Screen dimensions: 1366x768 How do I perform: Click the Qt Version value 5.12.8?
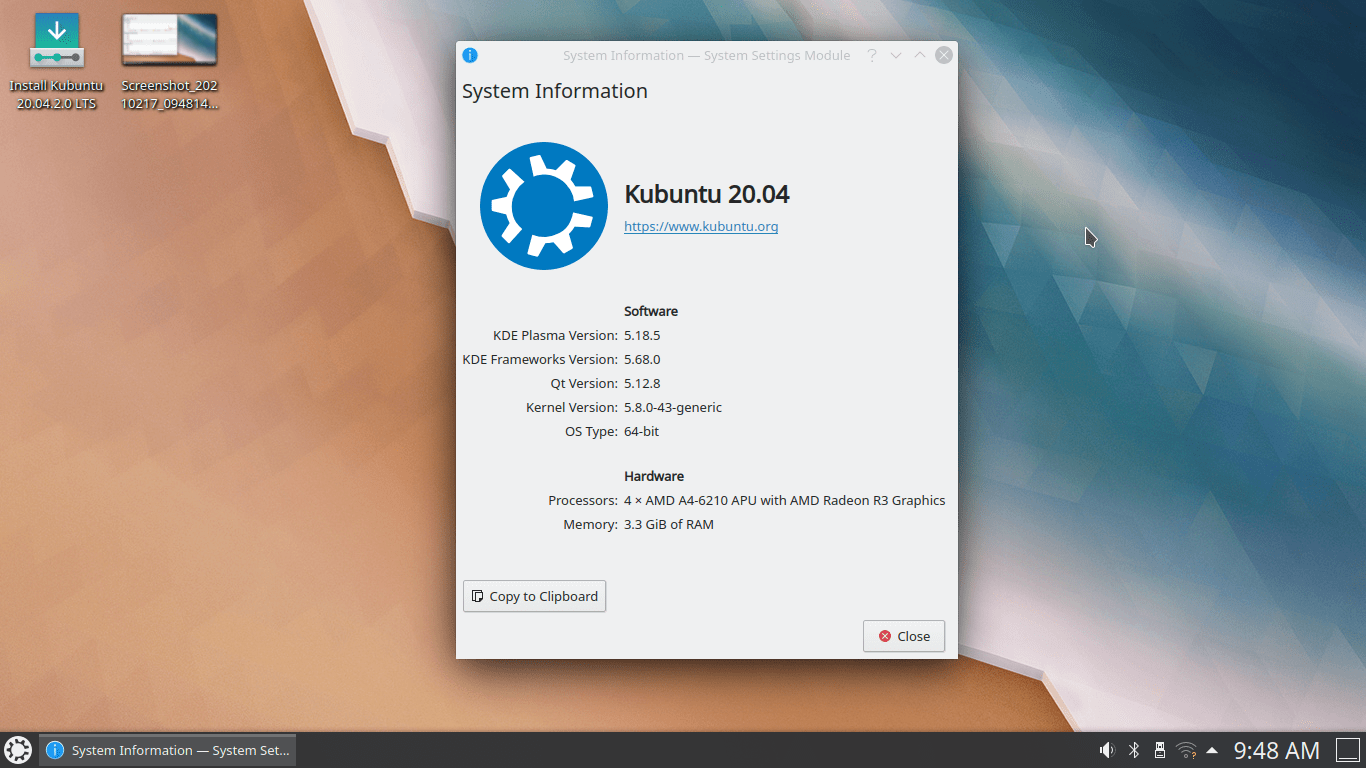[642, 383]
